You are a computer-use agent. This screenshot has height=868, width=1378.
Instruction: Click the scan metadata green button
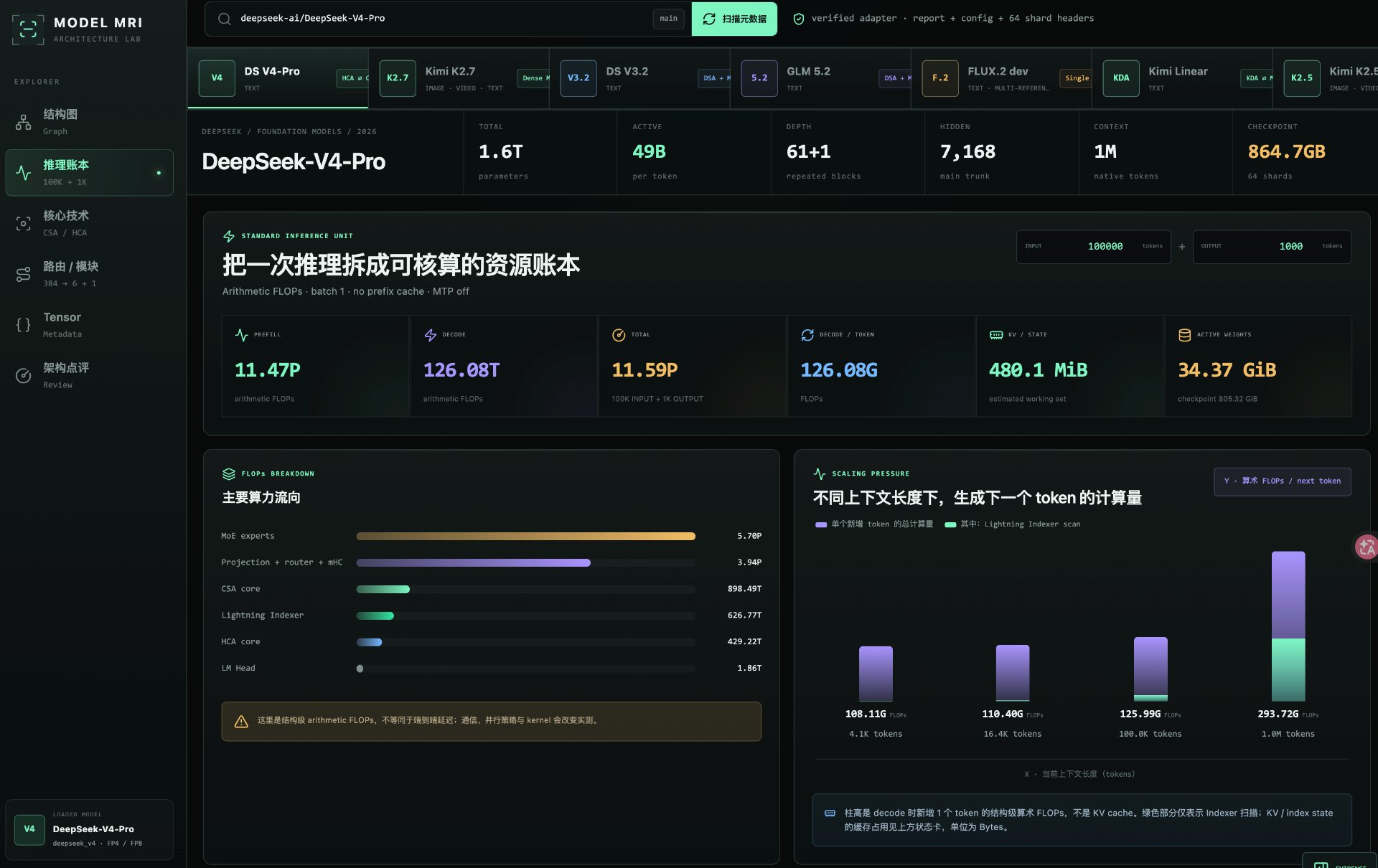734,19
